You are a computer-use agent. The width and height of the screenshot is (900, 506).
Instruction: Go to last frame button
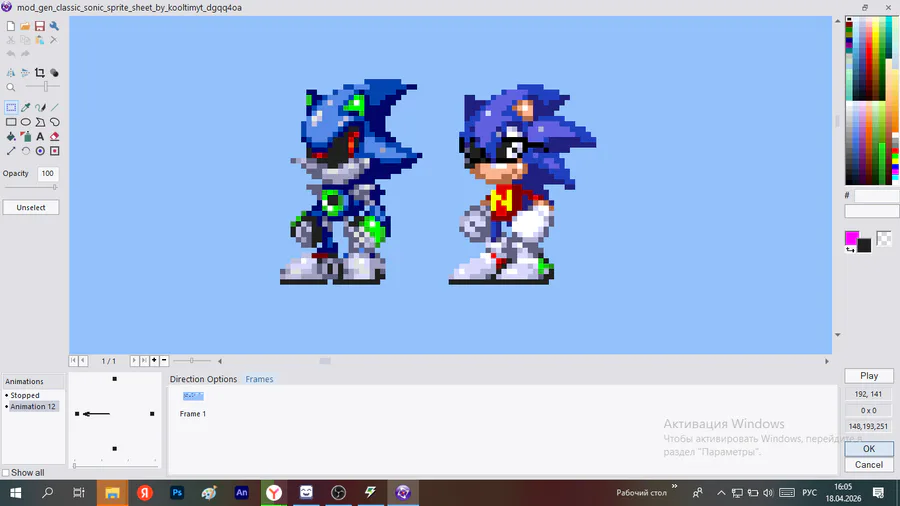144,360
